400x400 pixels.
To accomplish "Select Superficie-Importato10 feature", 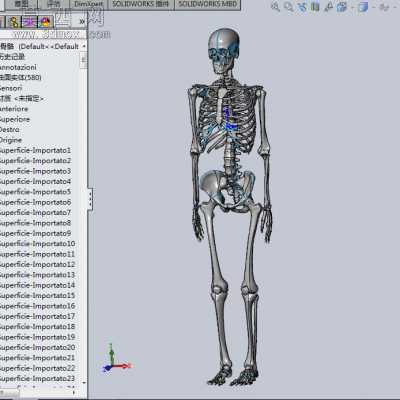I will (x=37, y=243).
